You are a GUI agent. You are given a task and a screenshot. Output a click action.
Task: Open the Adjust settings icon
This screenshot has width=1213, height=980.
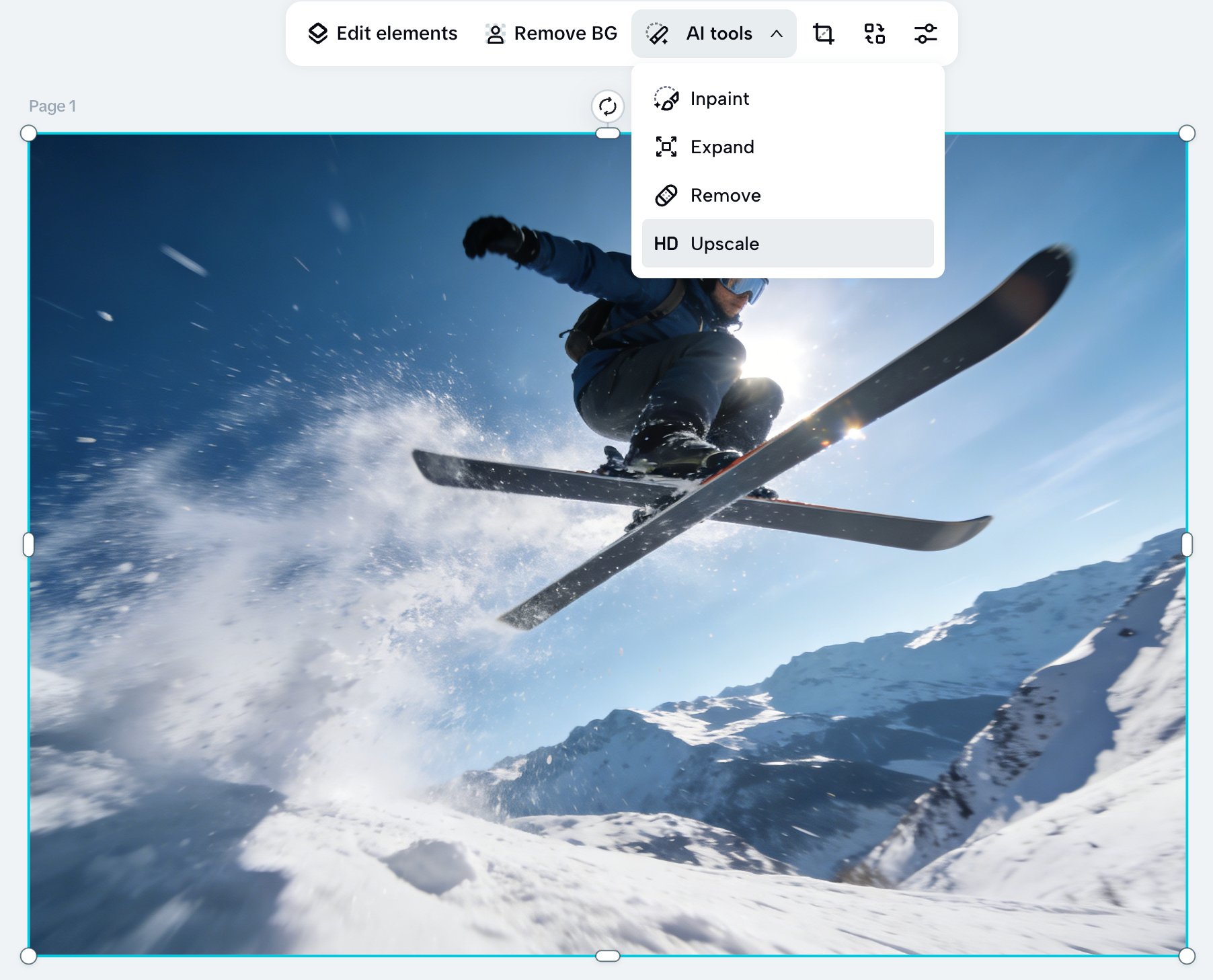tap(926, 33)
